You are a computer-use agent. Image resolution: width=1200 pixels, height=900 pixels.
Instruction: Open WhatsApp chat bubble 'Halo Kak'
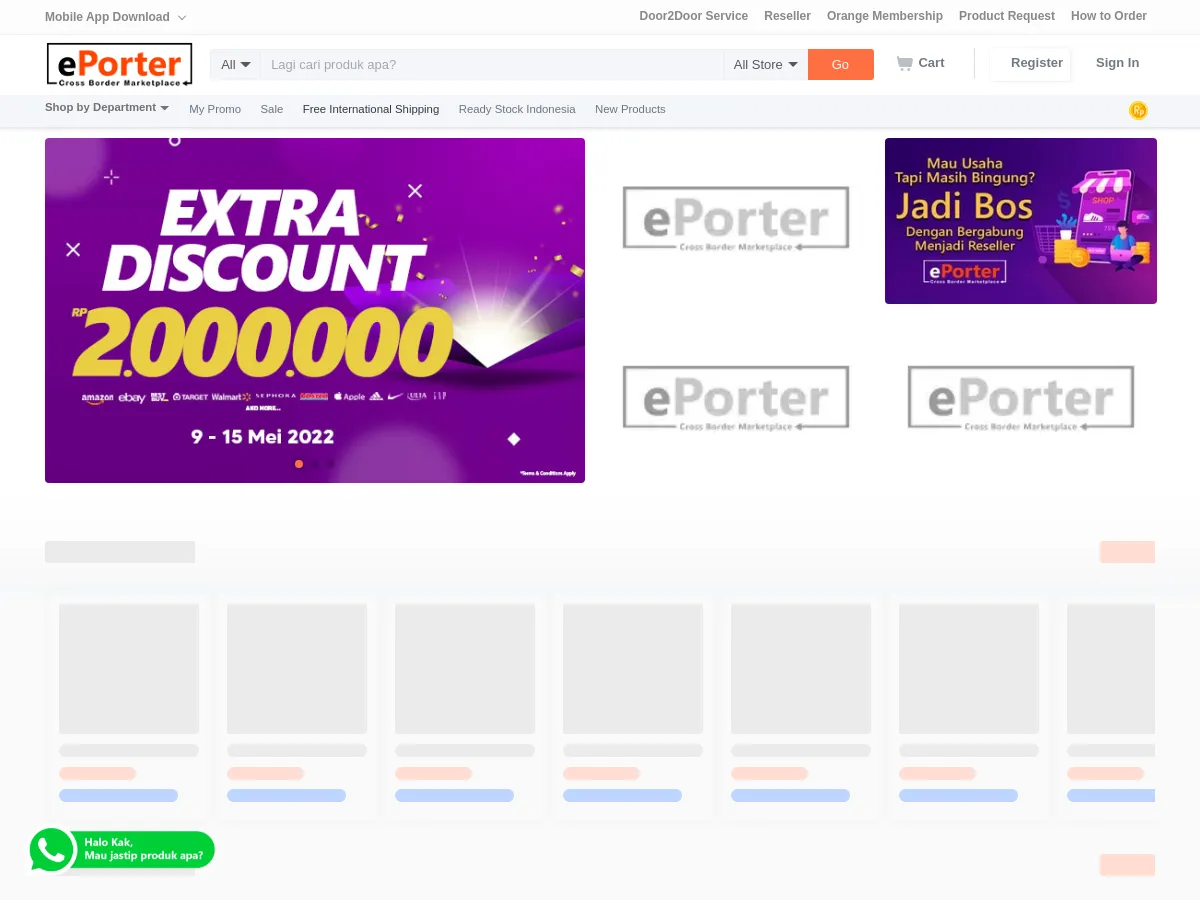pos(122,850)
